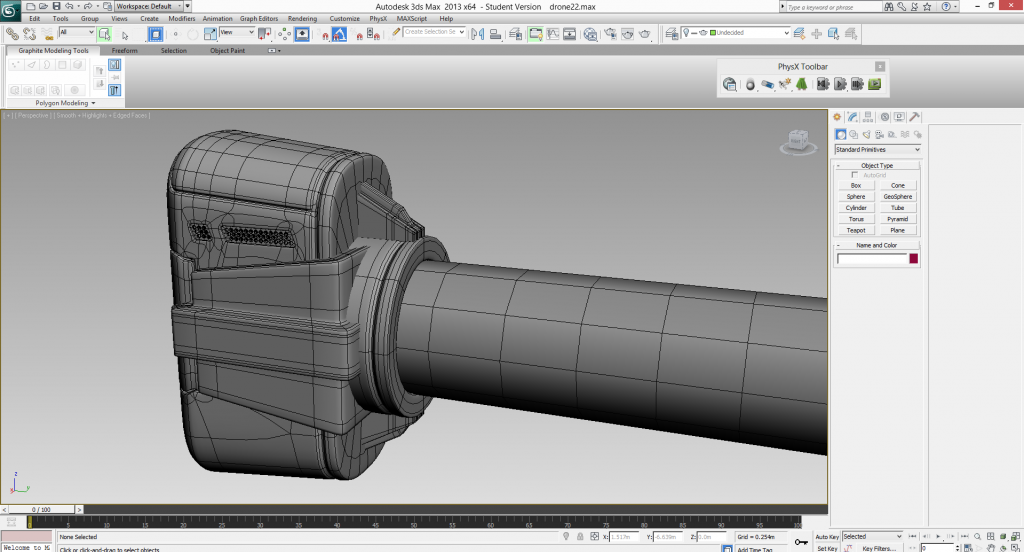Click the object color swatch
The image size is (1024, 552).
click(913, 259)
